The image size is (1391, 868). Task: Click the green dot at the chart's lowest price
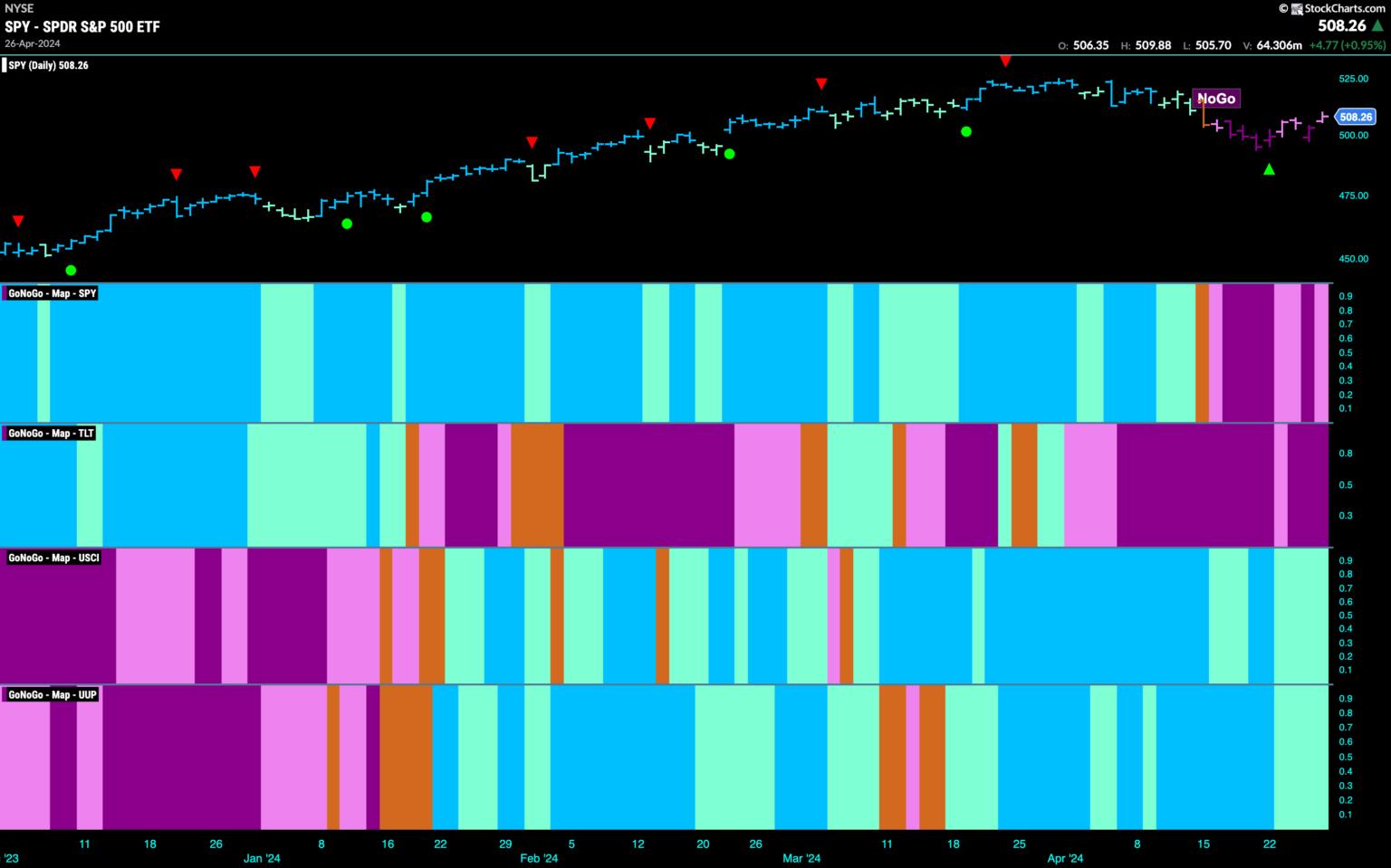tap(71, 270)
